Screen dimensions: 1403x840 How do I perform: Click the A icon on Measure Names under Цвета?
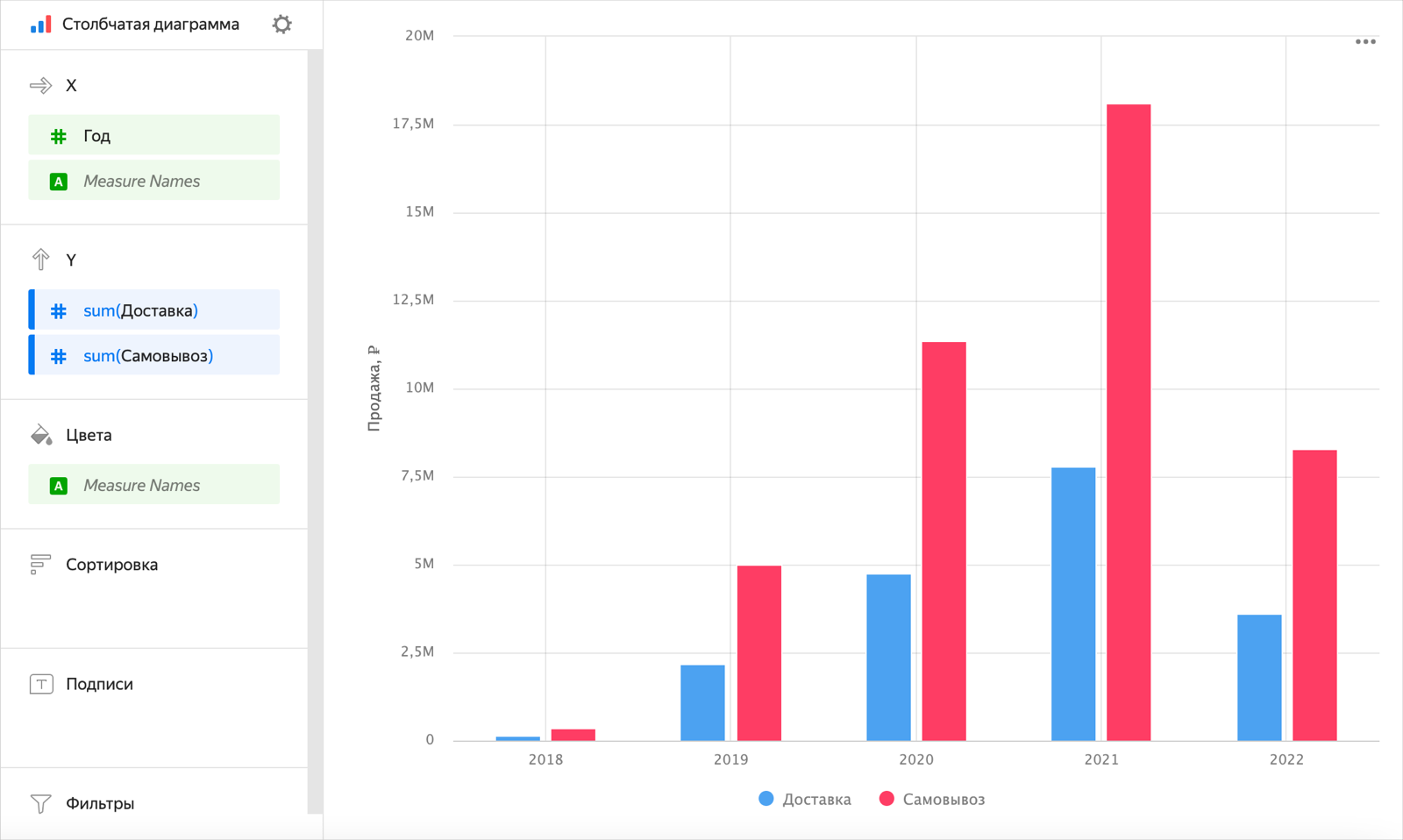[58, 484]
